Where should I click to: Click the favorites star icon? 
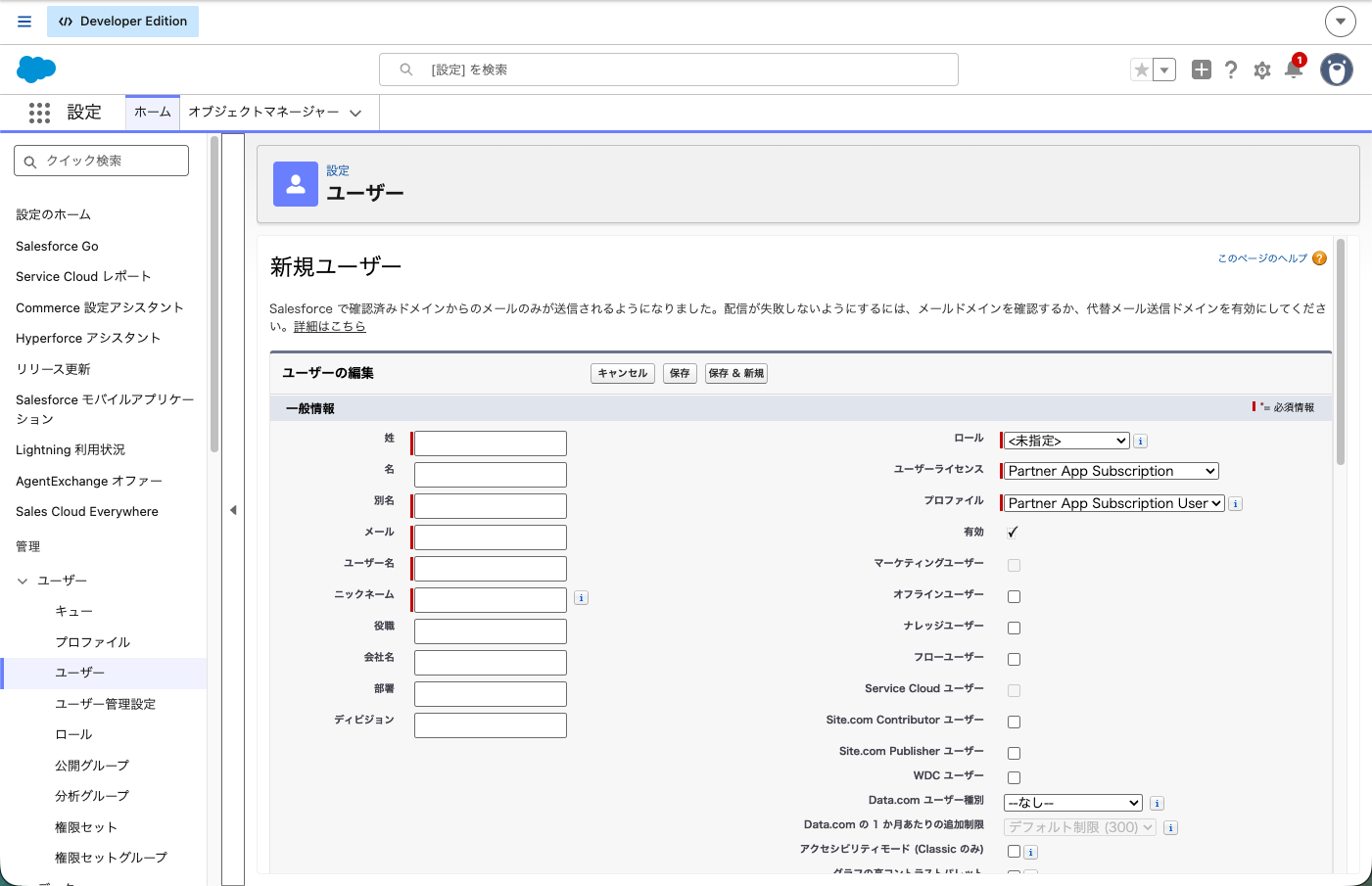coord(1141,70)
